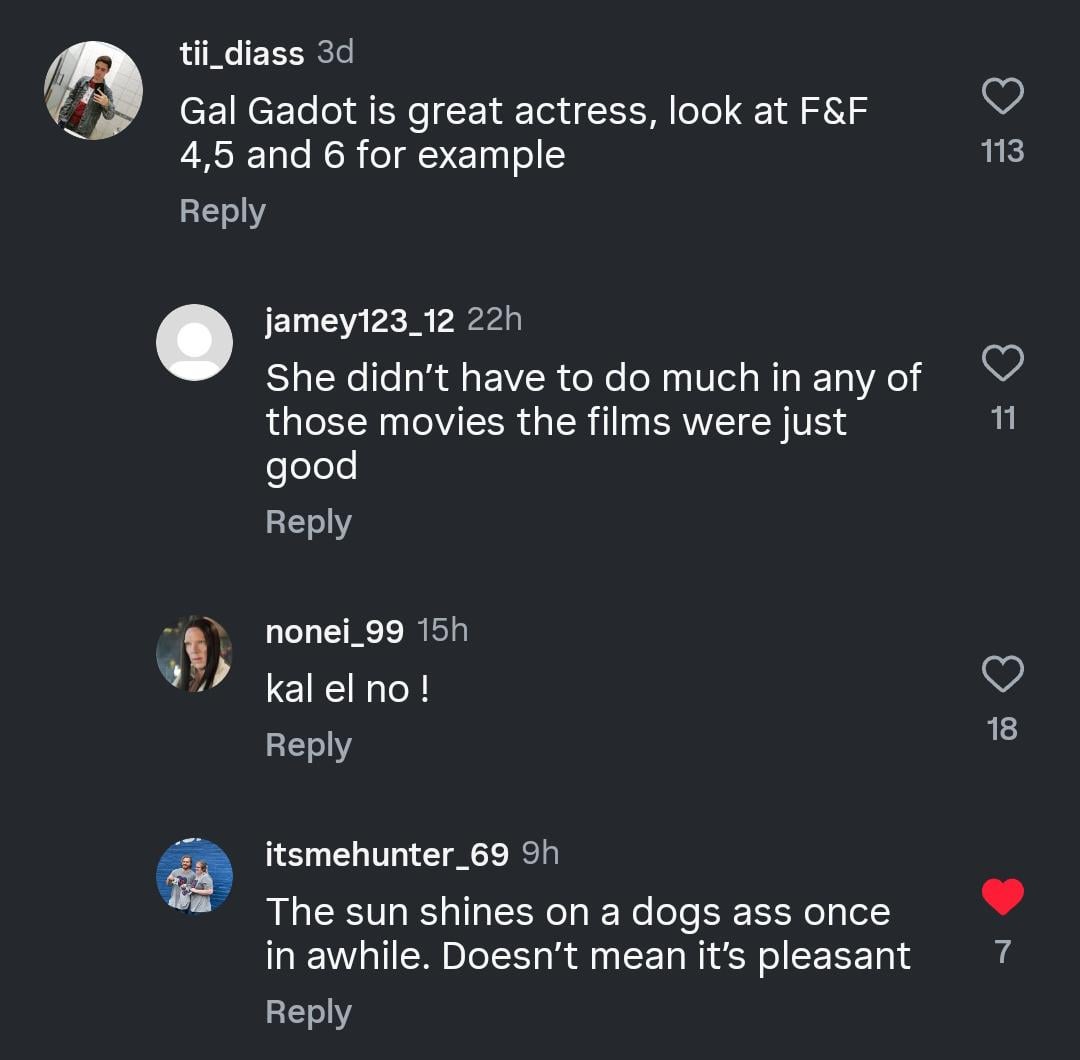Tap the heart on nonei_99's comment
The image size is (1080, 1060).
coord(1002,674)
